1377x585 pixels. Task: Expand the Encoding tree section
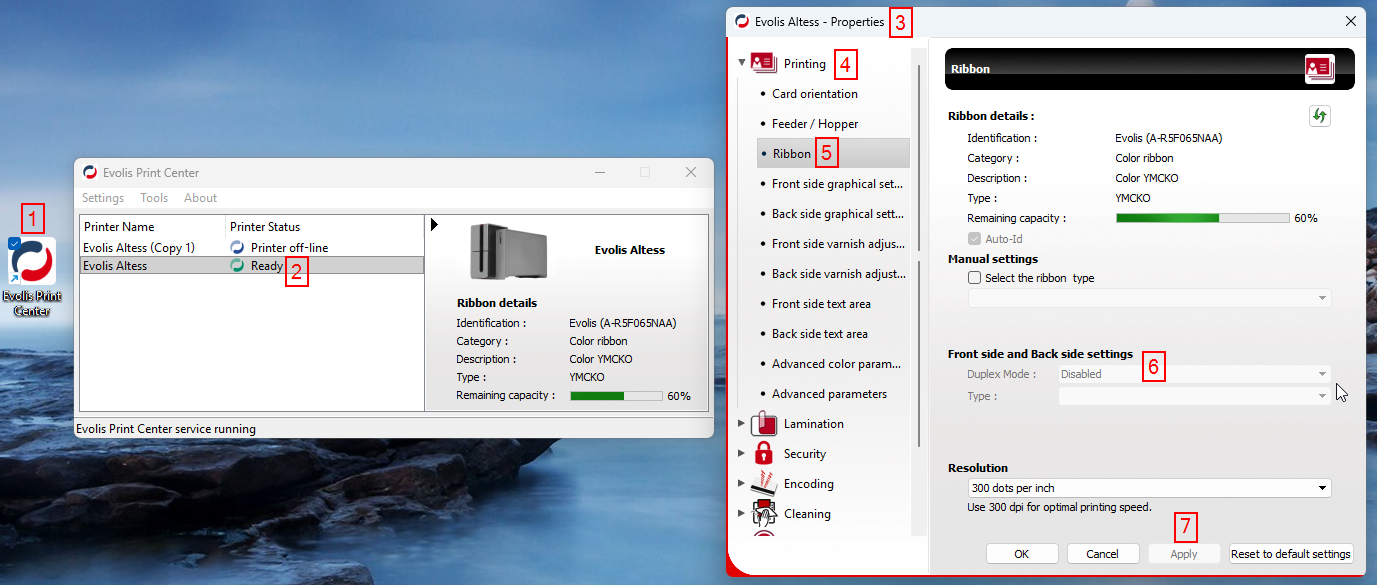click(x=741, y=483)
